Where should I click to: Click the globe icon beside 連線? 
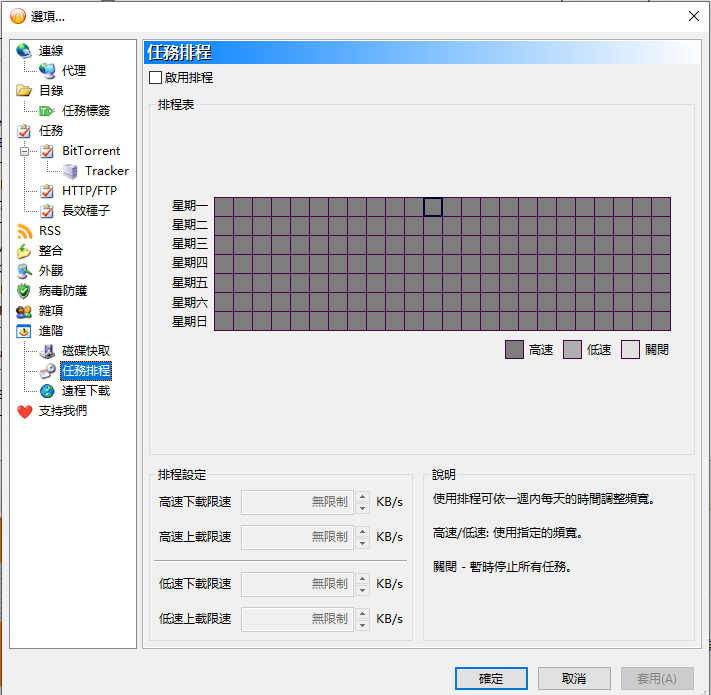click(24, 51)
